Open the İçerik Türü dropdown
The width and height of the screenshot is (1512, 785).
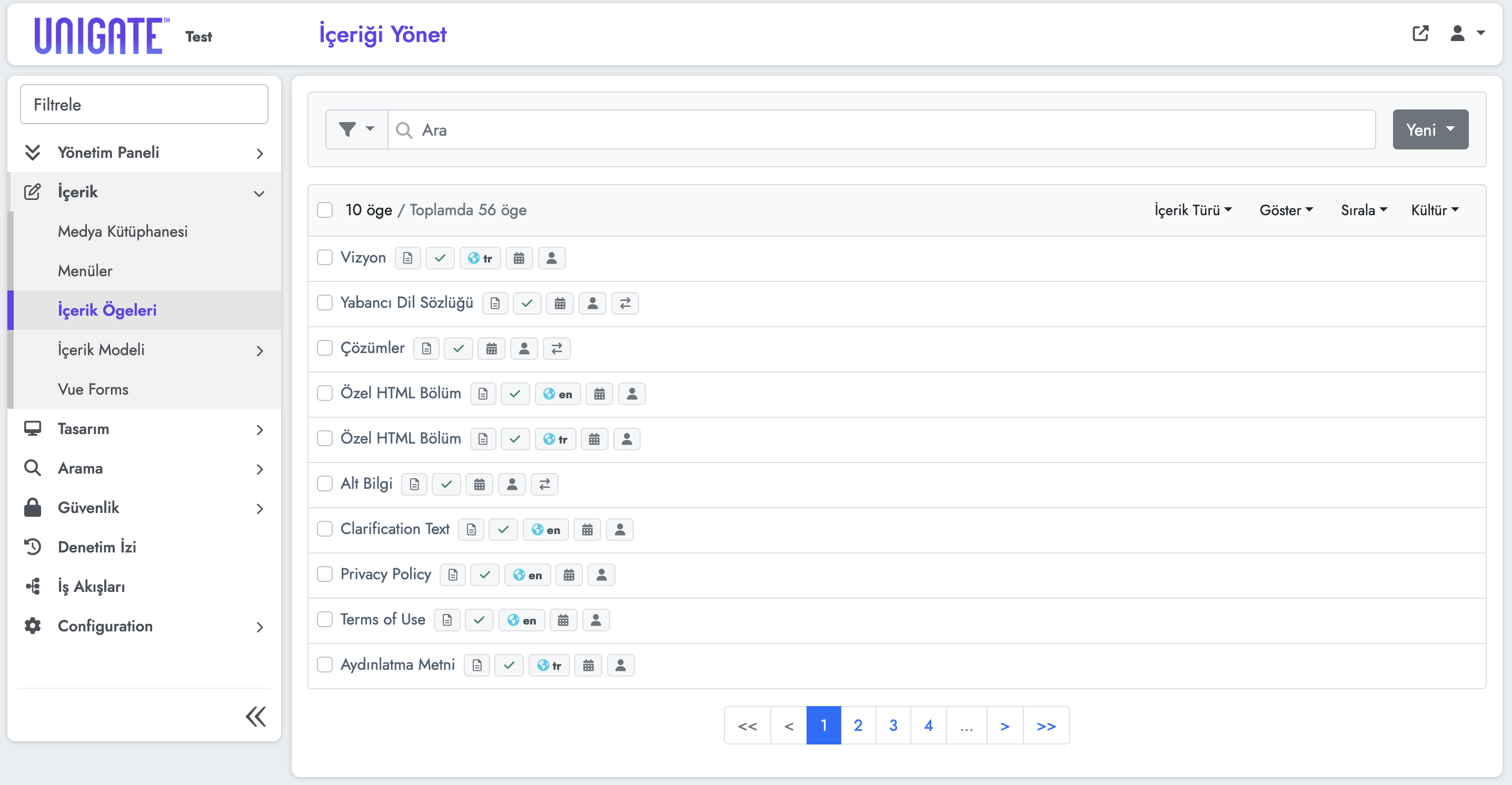click(1192, 210)
